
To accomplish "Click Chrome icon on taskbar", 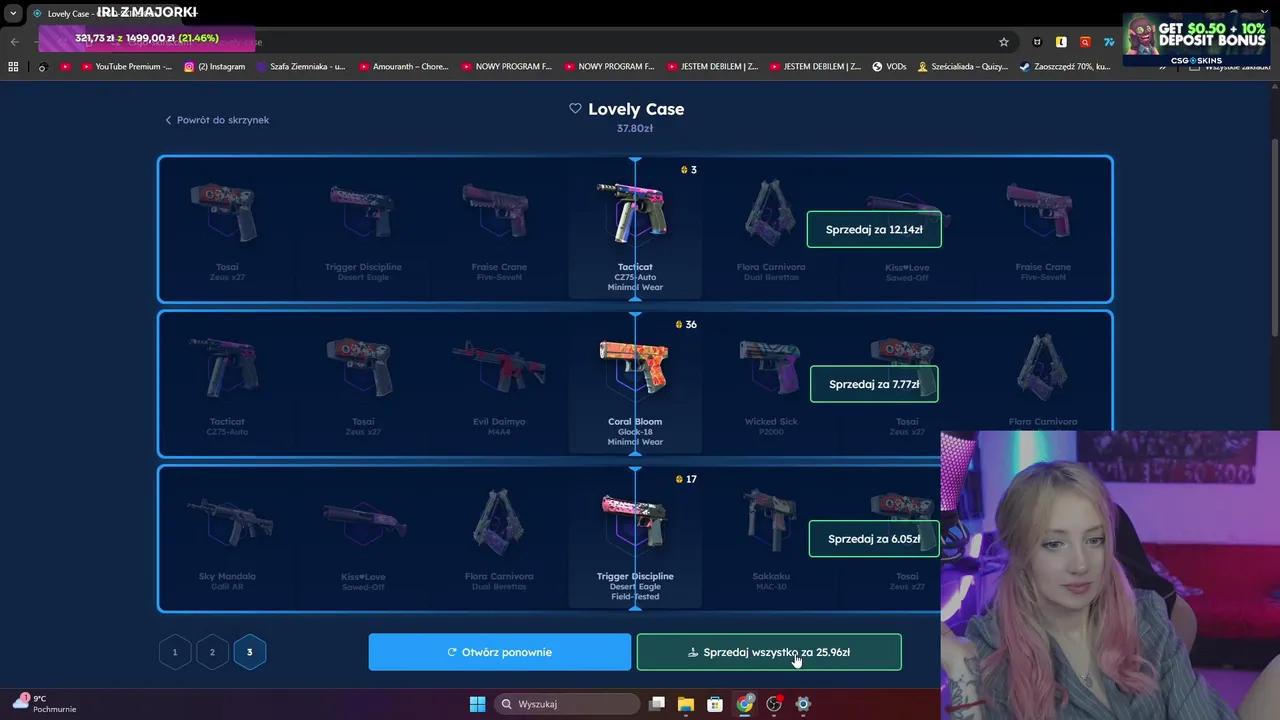I will (x=744, y=704).
